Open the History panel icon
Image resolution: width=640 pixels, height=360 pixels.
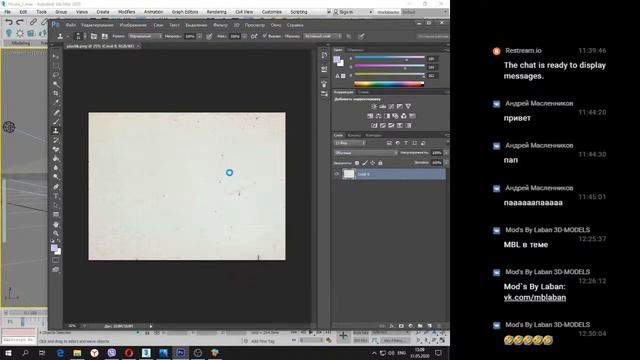click(324, 55)
